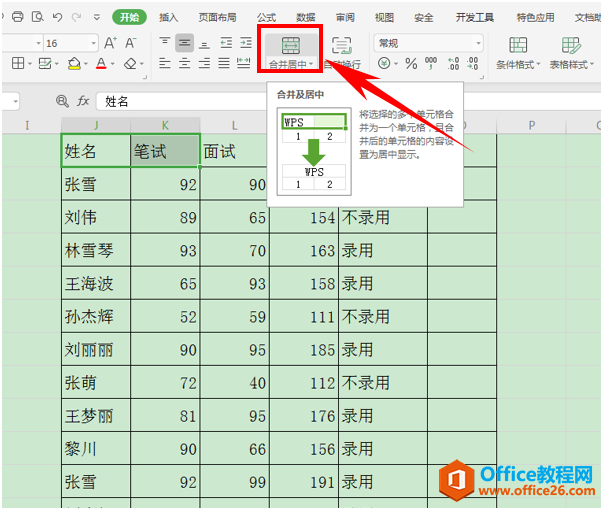
Task: Apply cell borders icon
Action: [x=18, y=63]
